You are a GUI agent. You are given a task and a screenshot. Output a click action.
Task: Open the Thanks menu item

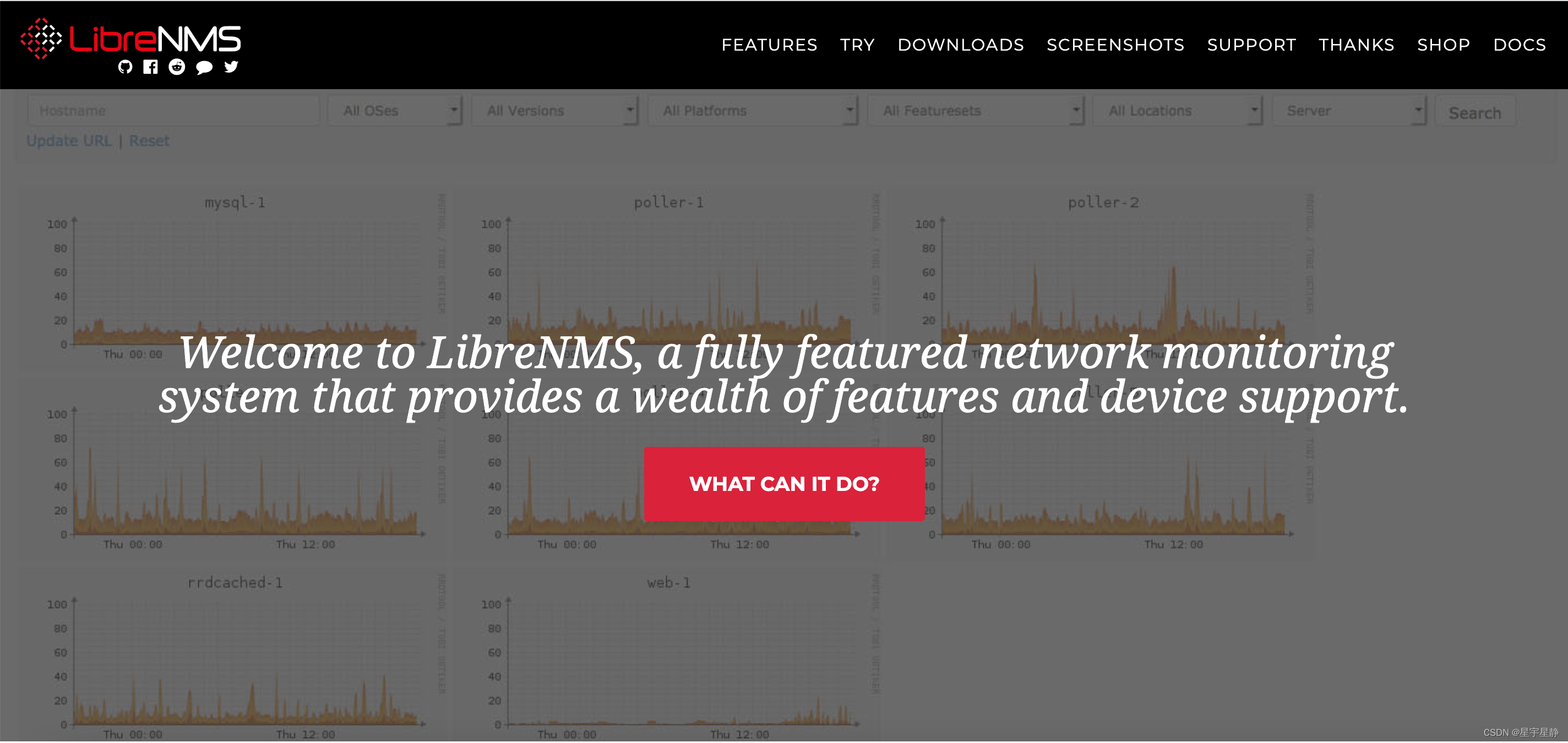coord(1356,45)
